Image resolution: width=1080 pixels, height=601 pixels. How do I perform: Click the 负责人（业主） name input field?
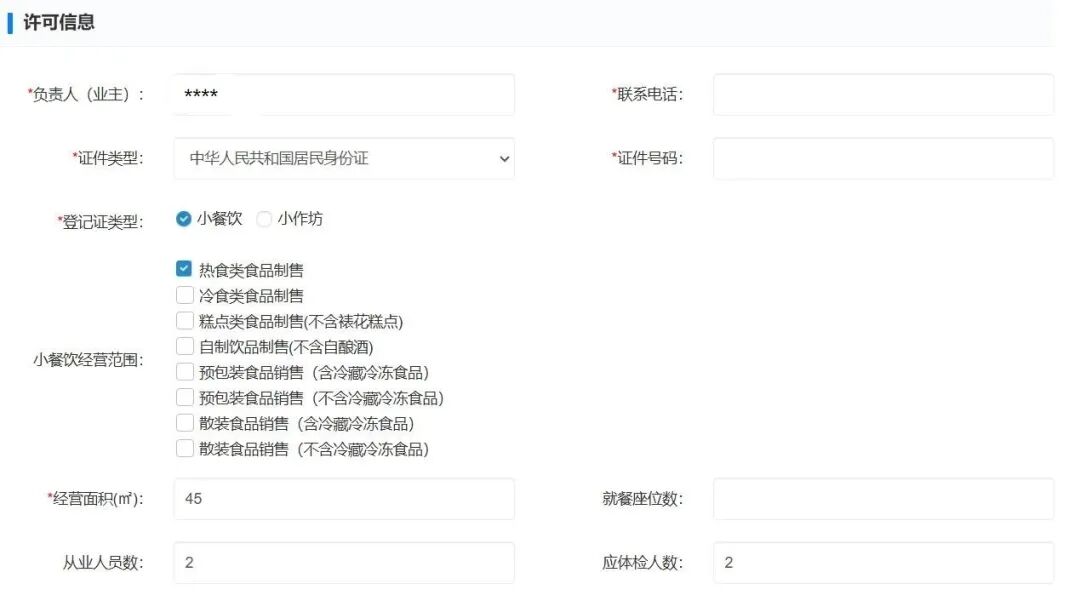pos(343,95)
